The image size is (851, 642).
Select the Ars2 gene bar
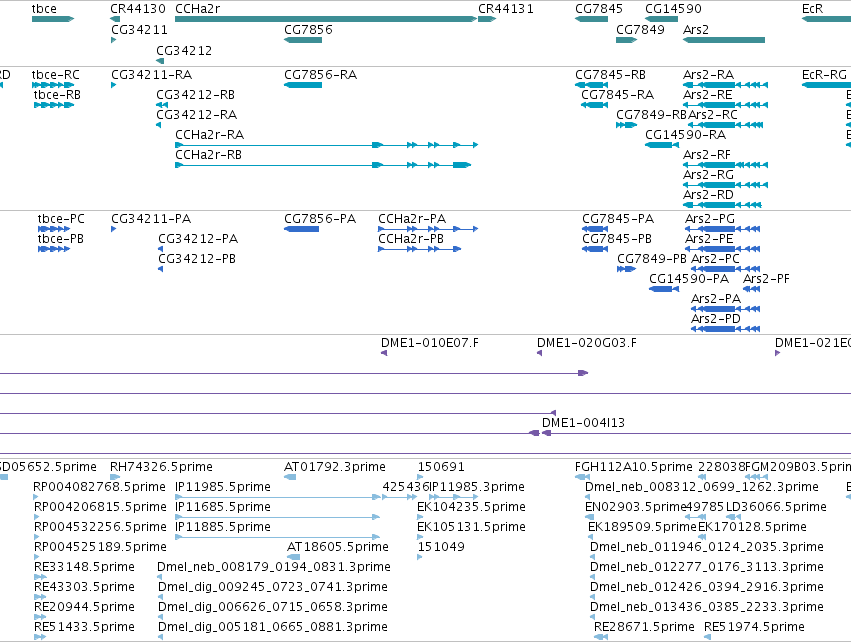click(724, 40)
